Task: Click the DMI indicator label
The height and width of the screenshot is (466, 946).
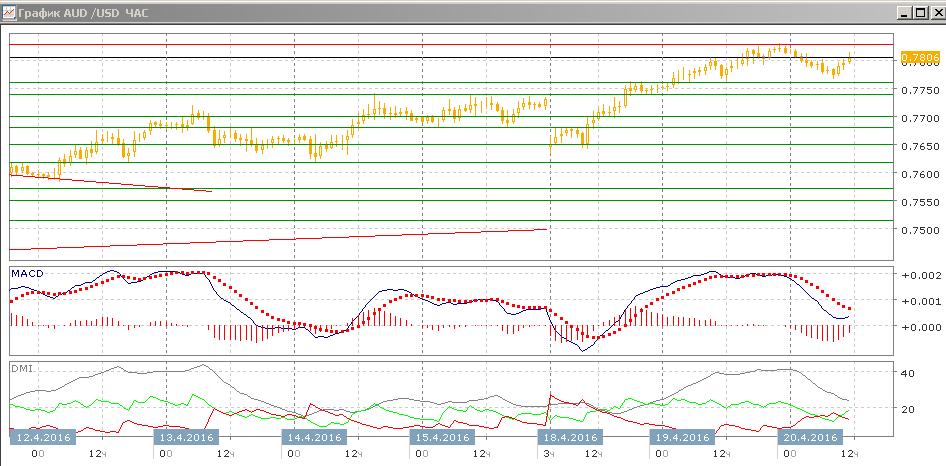Action: pos(22,369)
